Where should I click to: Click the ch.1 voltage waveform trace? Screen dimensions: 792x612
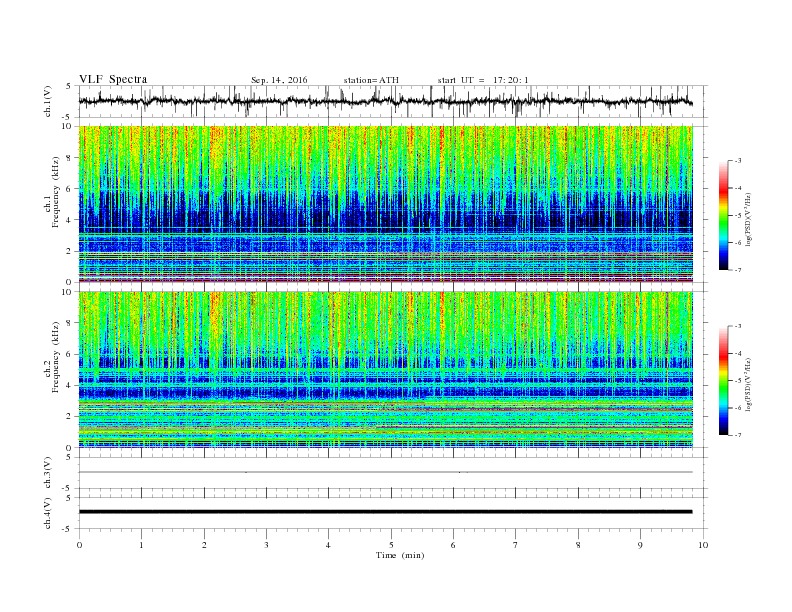click(385, 101)
